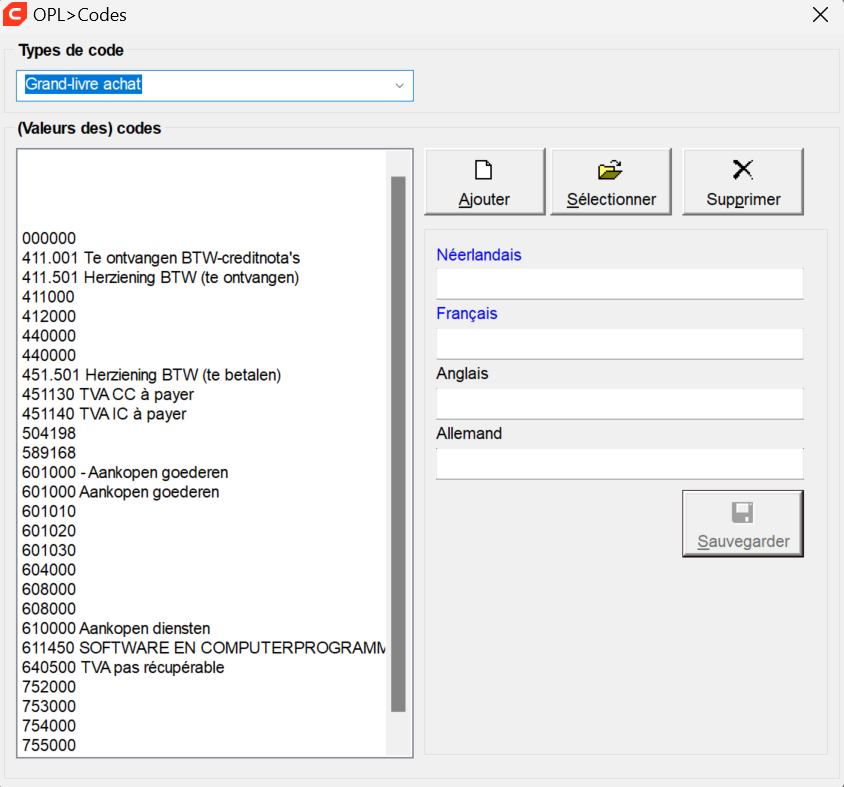Screen dimensions: 844x787
Task: Click the Allemand input field
Action: (620, 463)
